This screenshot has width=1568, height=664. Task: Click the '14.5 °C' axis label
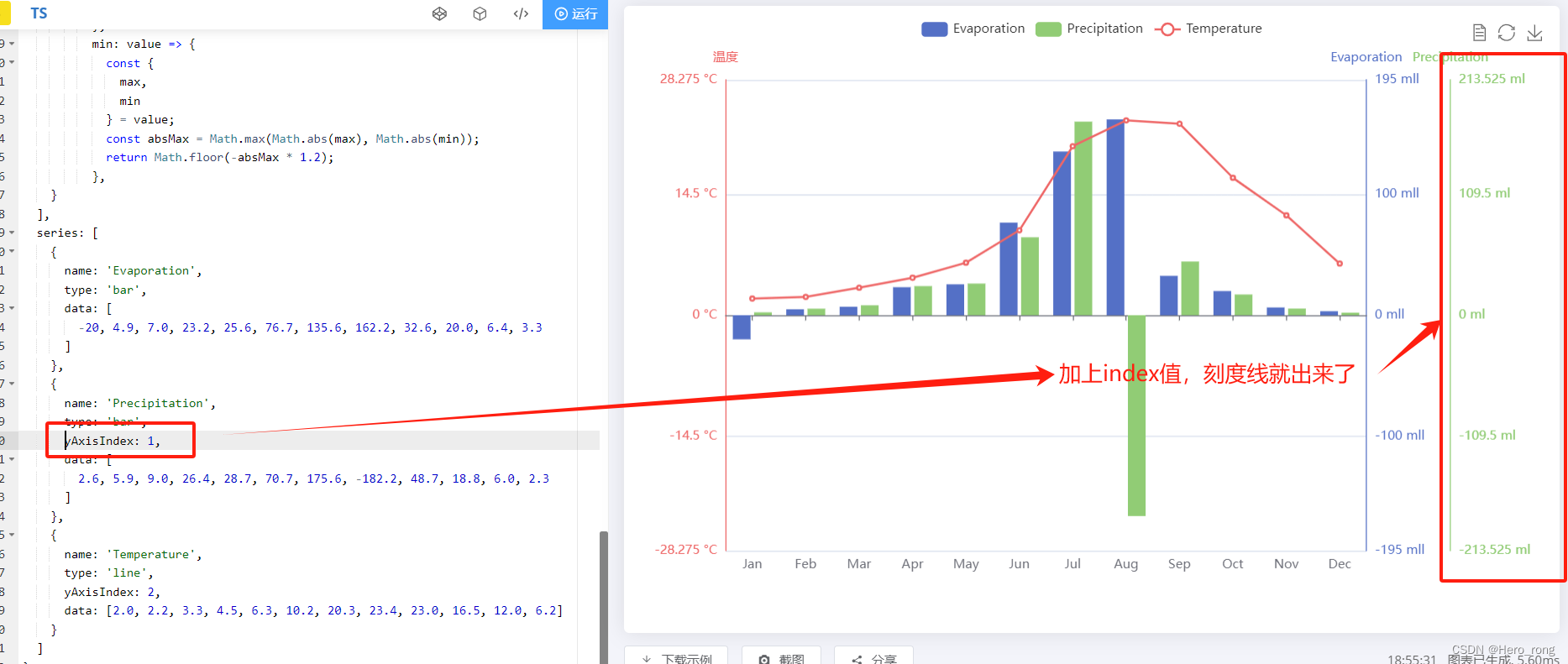click(x=696, y=193)
